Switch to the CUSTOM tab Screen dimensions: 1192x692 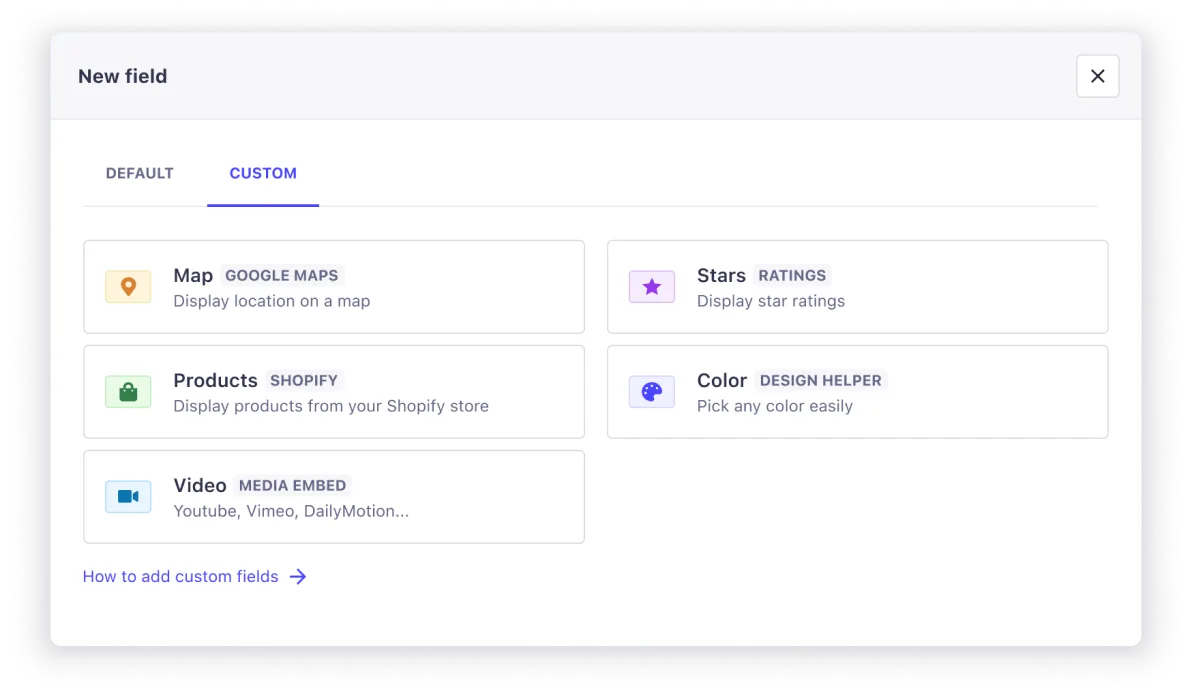[x=263, y=173]
